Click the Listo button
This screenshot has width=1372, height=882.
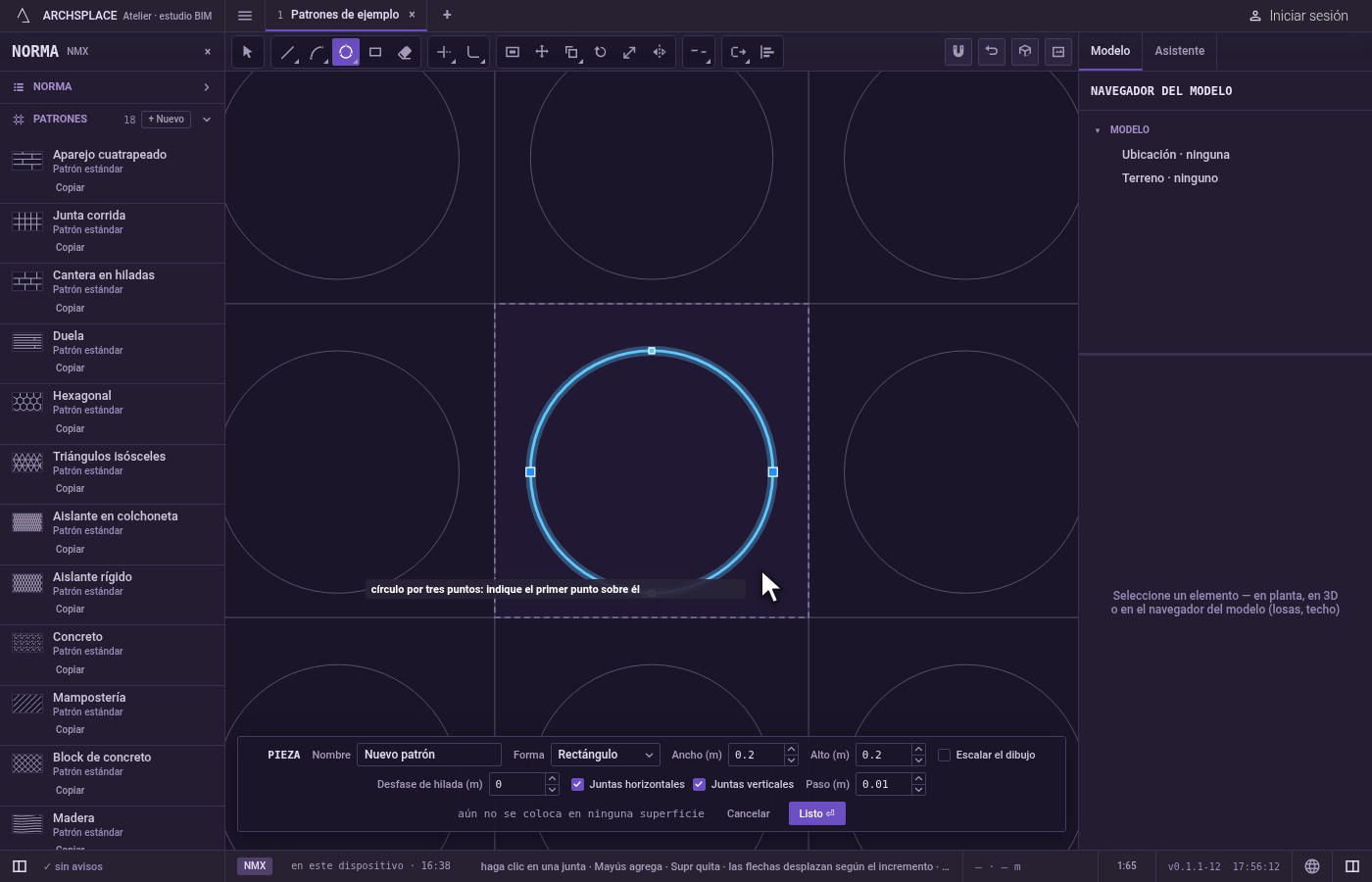click(x=817, y=813)
